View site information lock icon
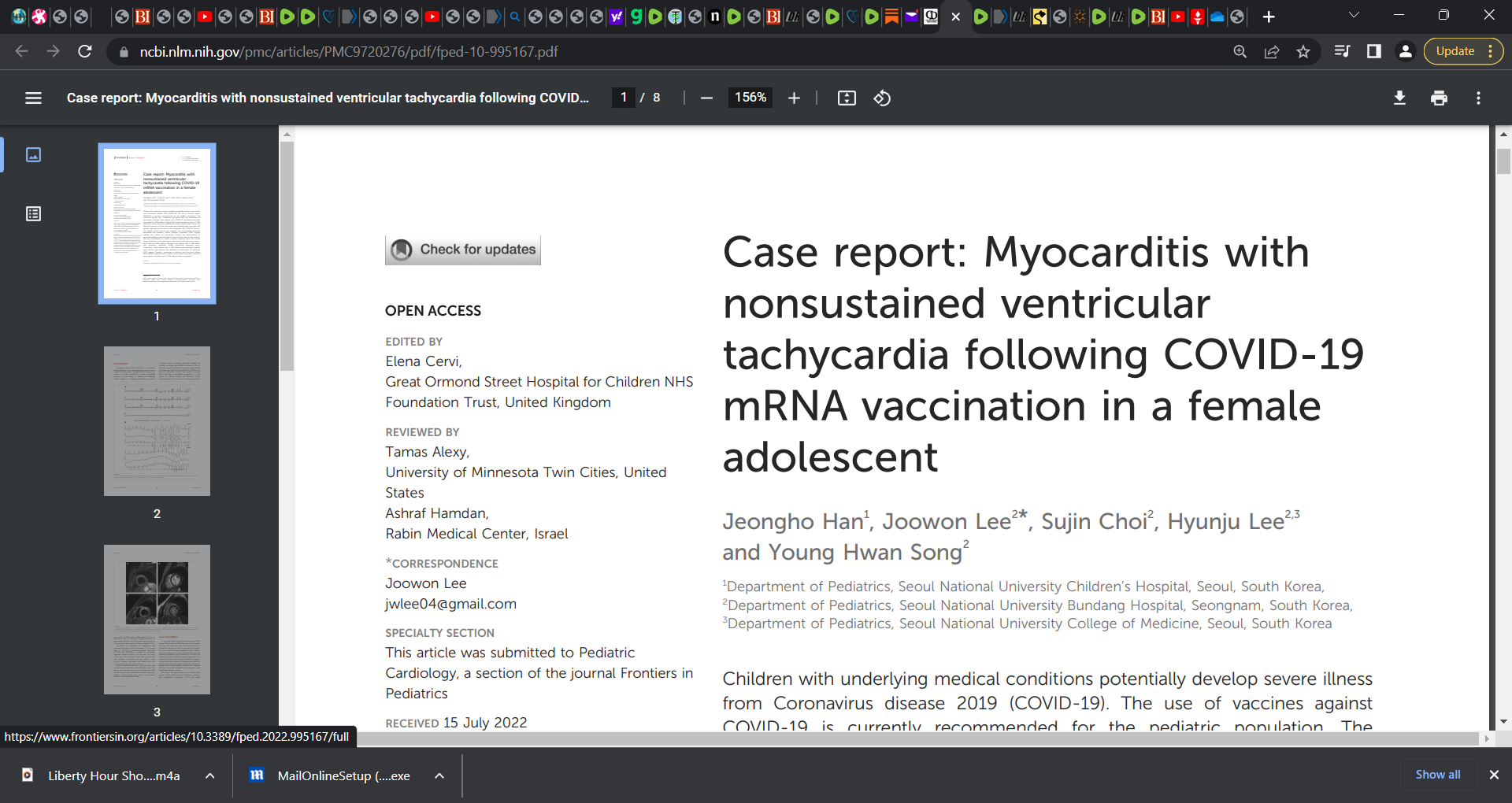The width and height of the screenshot is (1512, 803). click(x=123, y=52)
